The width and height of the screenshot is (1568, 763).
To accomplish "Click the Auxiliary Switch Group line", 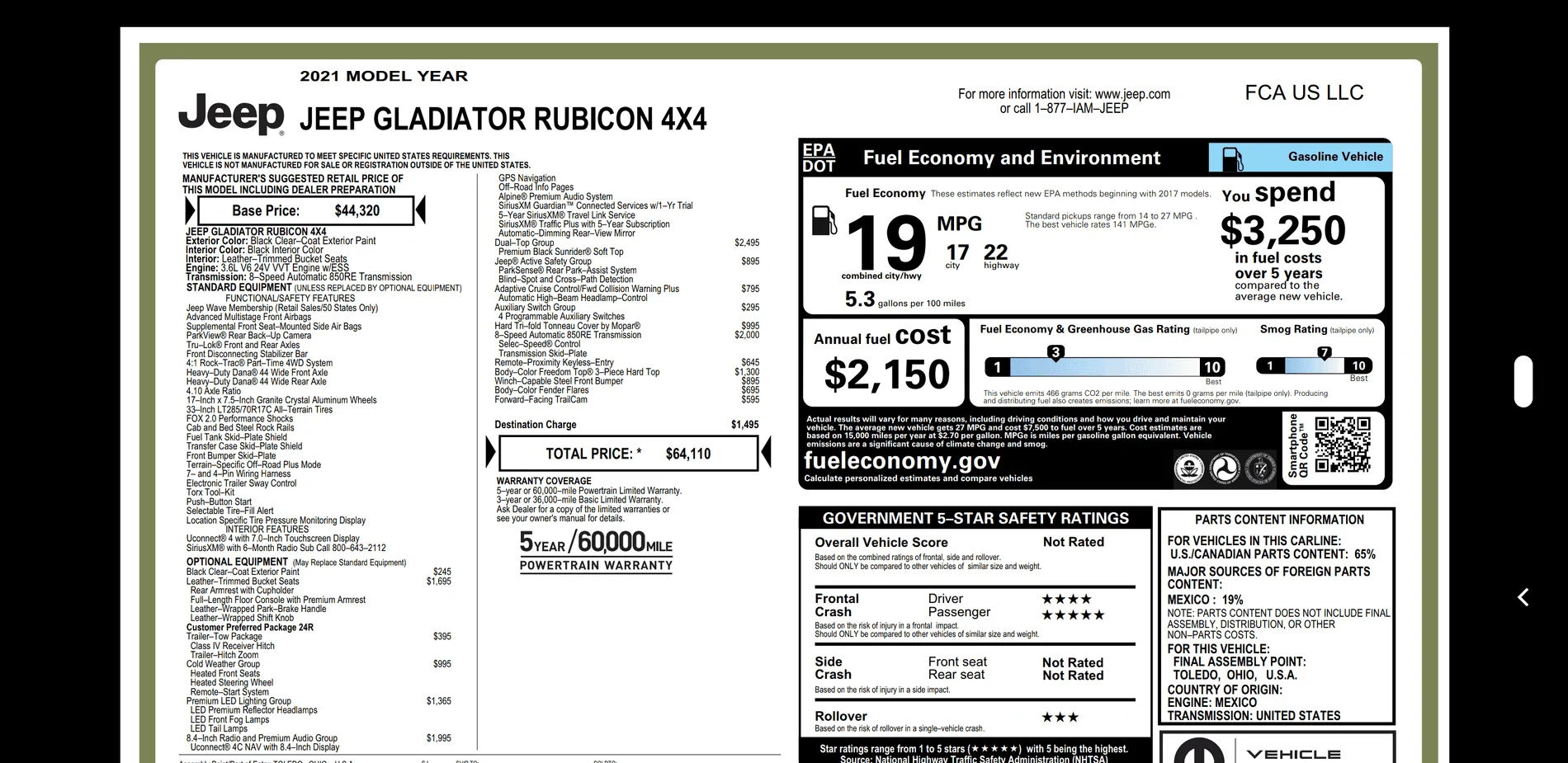I will 626,307.
